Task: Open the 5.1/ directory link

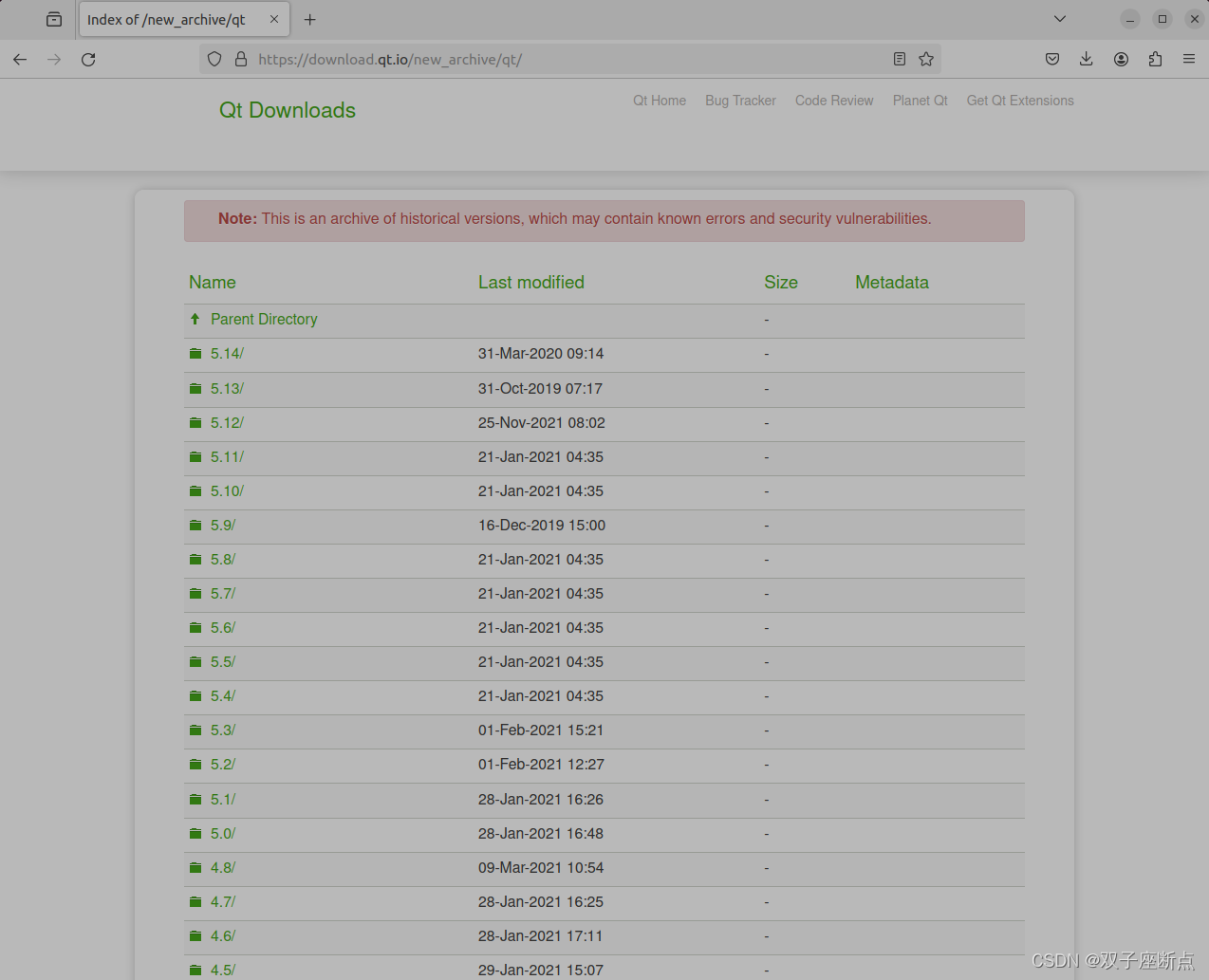Action: pyautogui.click(x=223, y=800)
